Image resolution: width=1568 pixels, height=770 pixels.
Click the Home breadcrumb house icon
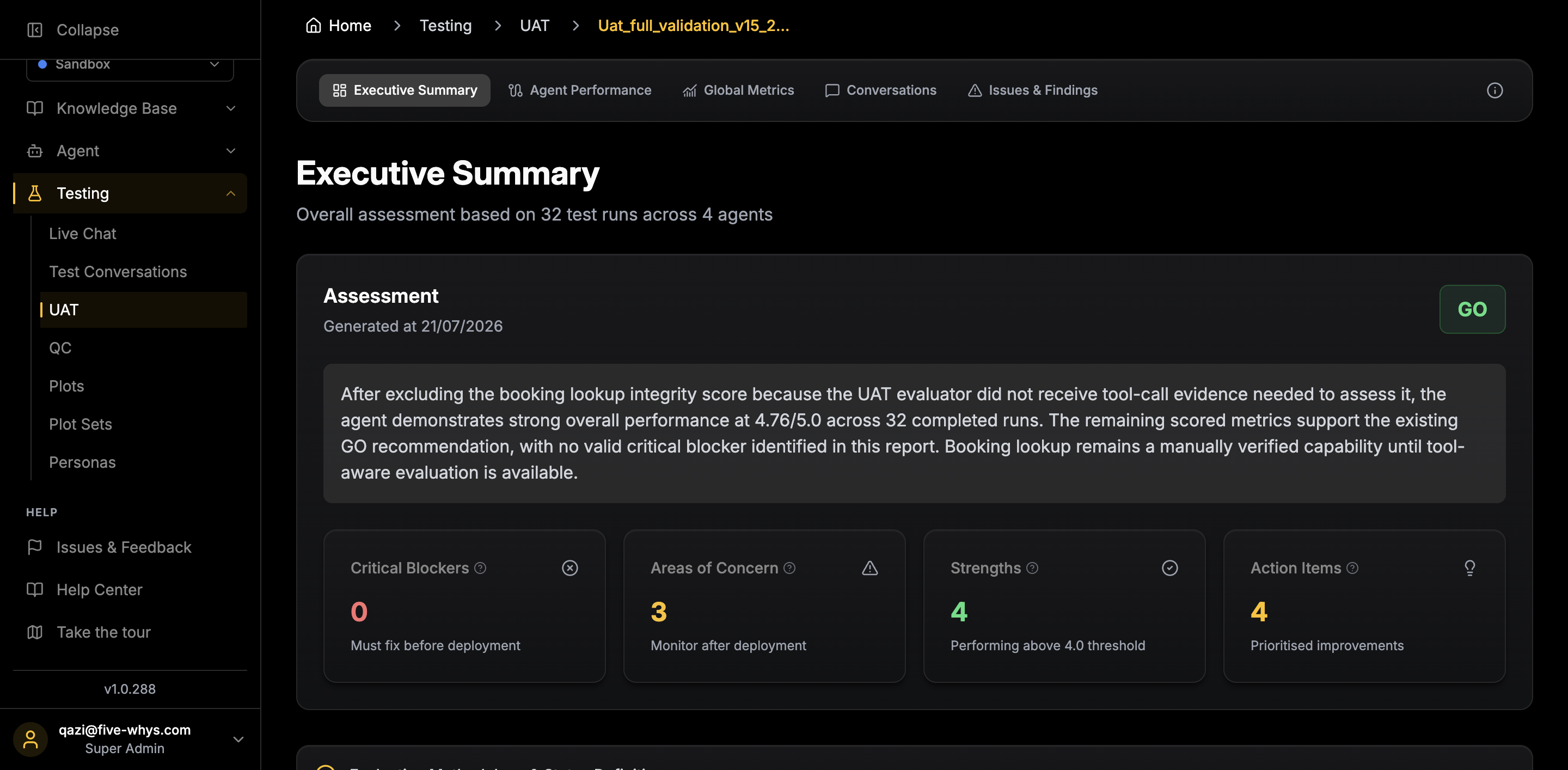314,26
